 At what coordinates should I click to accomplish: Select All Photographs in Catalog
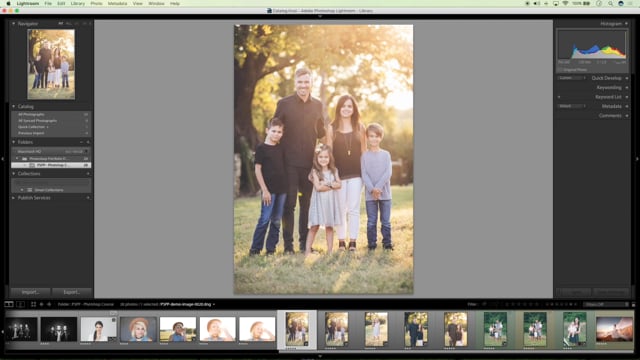(51, 115)
